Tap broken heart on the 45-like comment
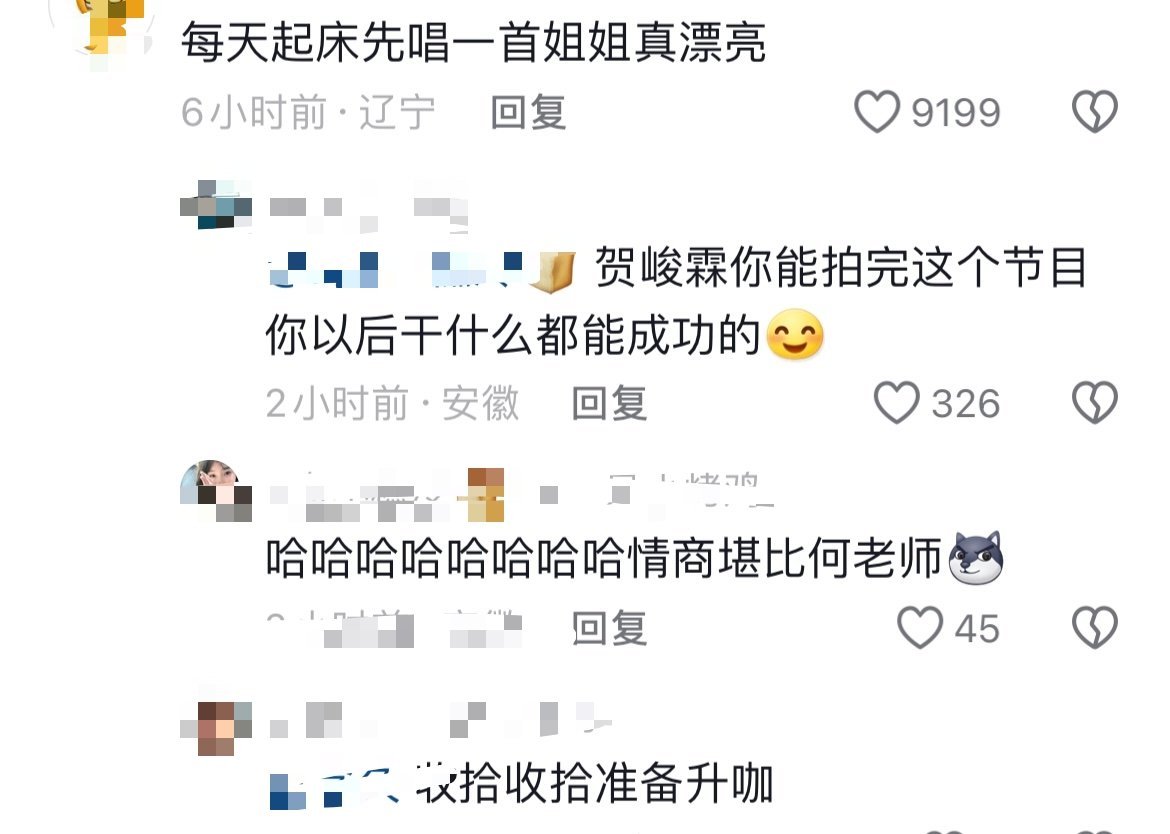This screenshot has width=1170, height=834. 1095,627
